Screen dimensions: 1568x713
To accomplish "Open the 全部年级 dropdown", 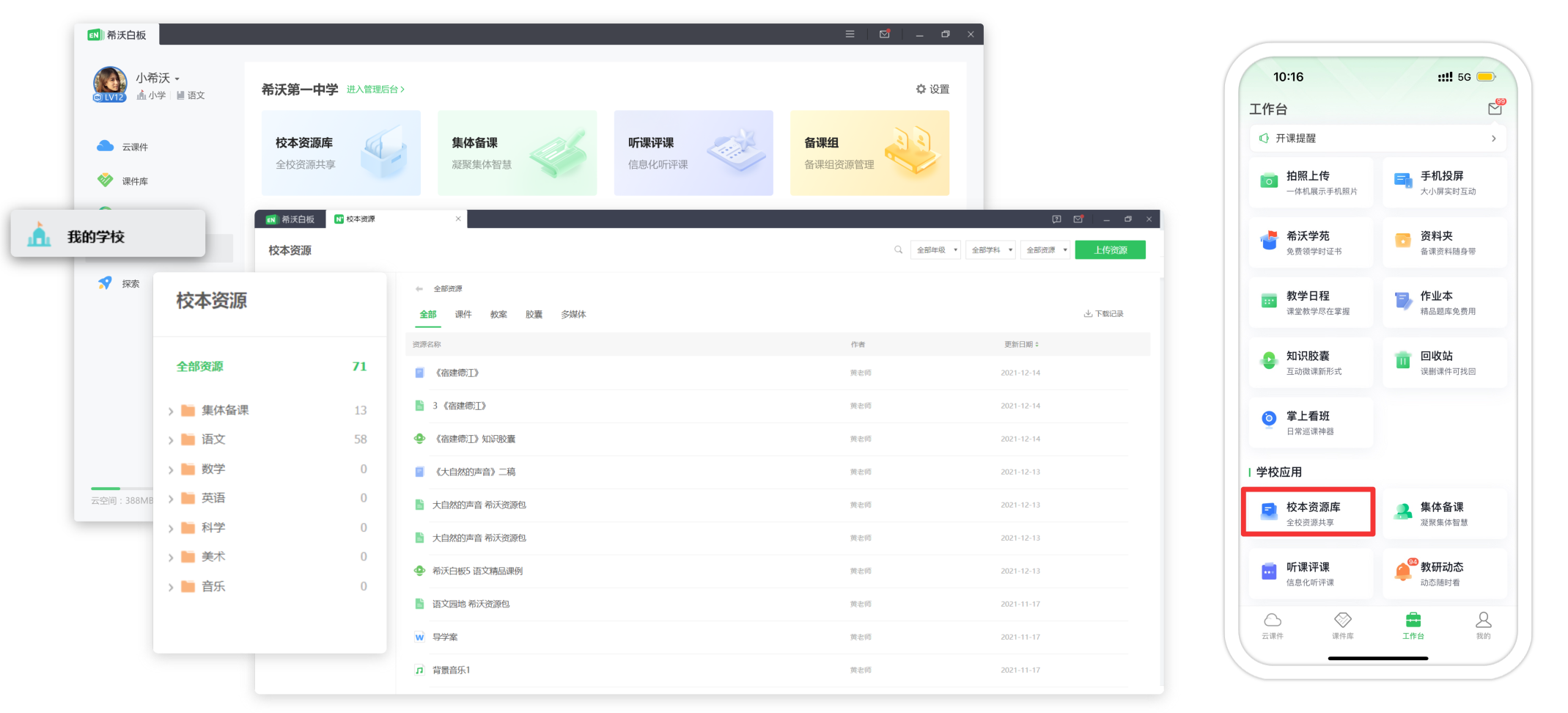I will coord(936,250).
